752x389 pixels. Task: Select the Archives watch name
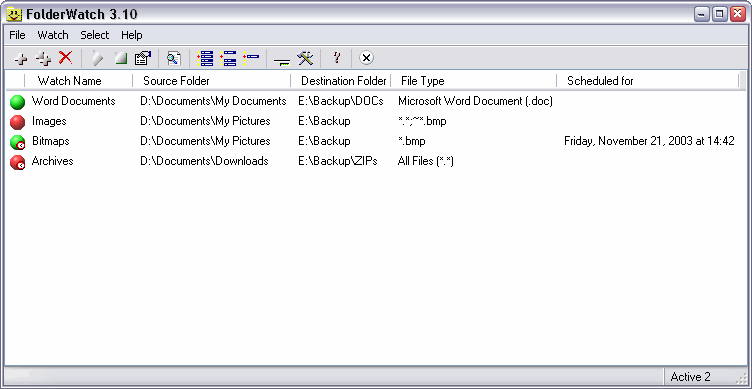coord(52,162)
